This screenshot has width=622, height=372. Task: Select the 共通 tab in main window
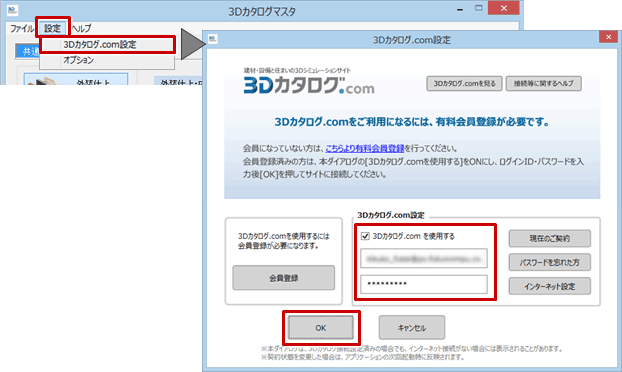point(29,52)
